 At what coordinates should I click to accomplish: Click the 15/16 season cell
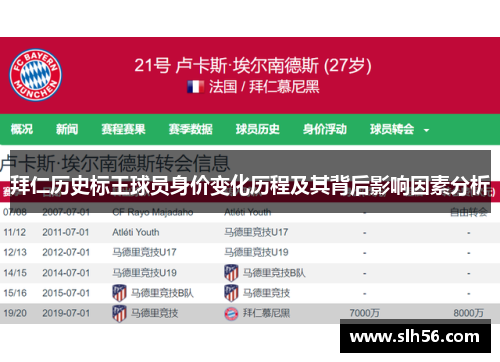click(15, 293)
